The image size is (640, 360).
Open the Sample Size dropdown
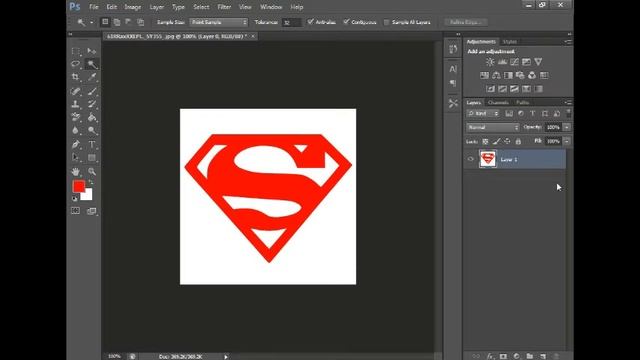(x=219, y=22)
